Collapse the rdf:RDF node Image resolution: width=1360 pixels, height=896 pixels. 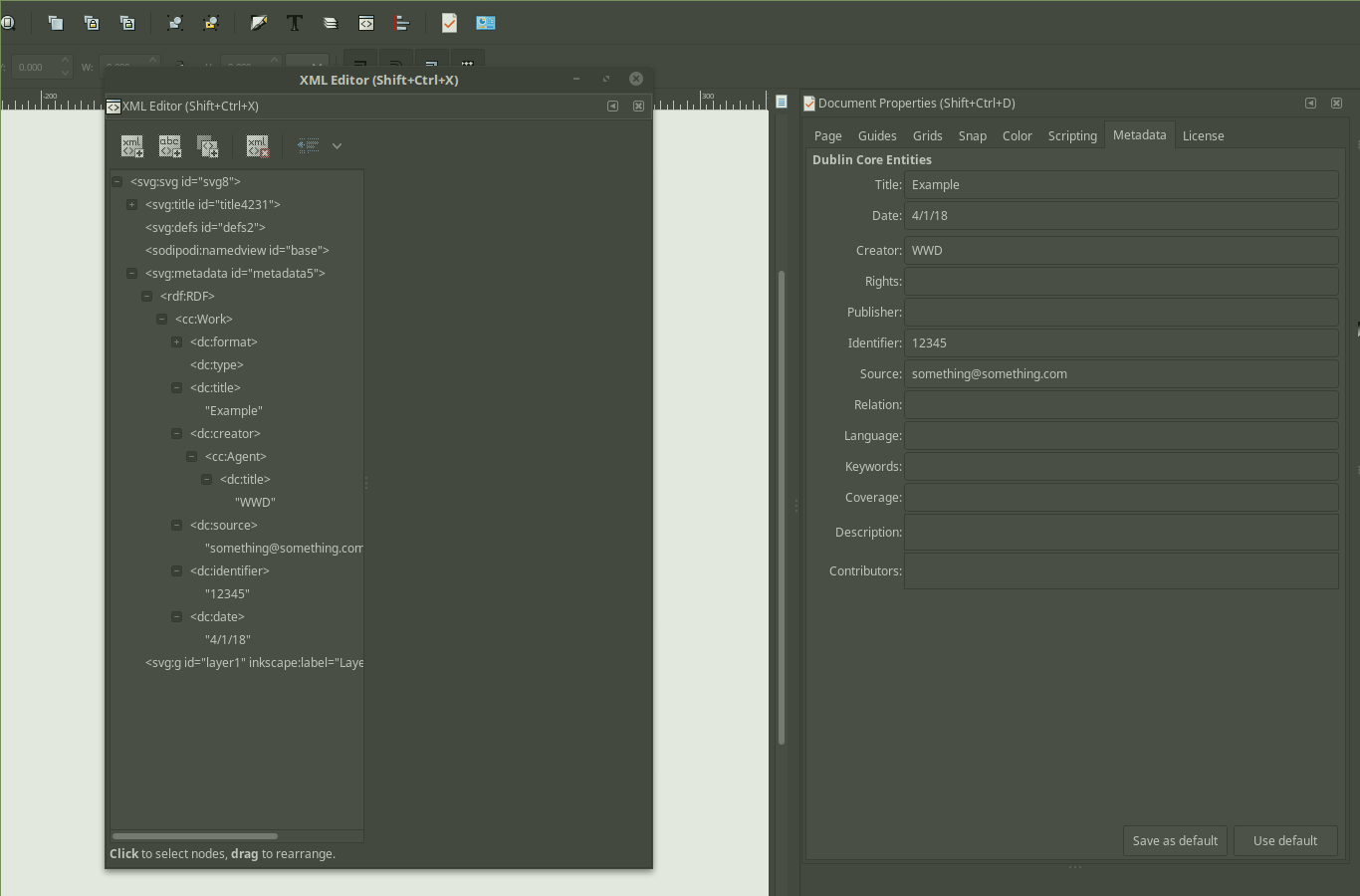[x=146, y=296]
